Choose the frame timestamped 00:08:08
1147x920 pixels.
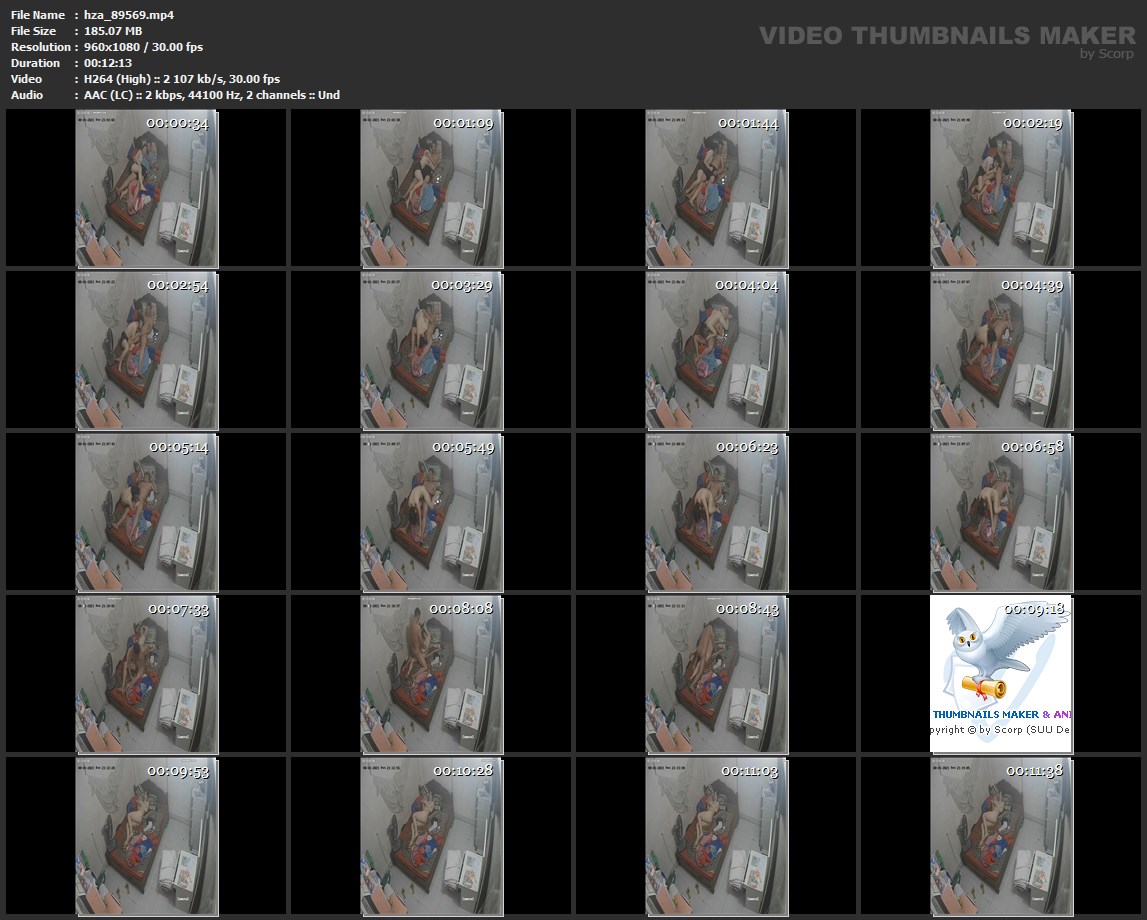click(431, 674)
